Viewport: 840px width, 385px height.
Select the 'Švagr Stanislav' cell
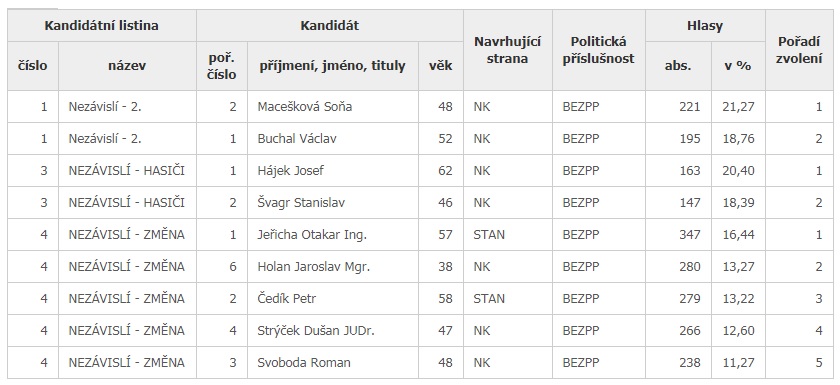[x=301, y=203]
